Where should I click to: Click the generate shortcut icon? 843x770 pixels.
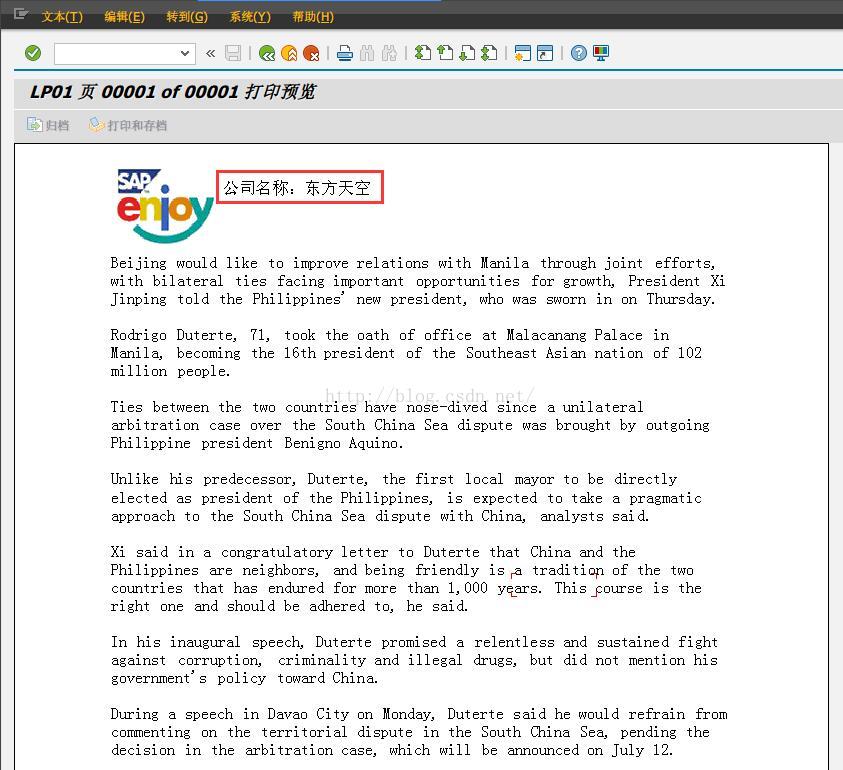(545, 53)
